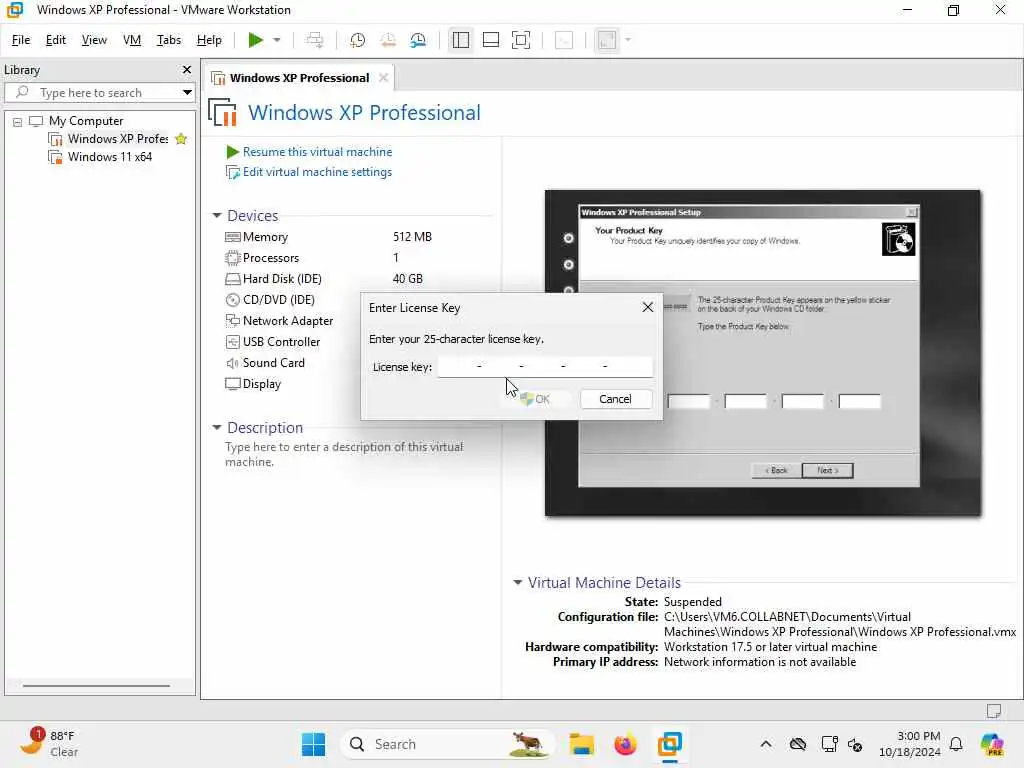The width and height of the screenshot is (1024, 768).
Task: Enter full screen mode icon
Action: (520, 40)
